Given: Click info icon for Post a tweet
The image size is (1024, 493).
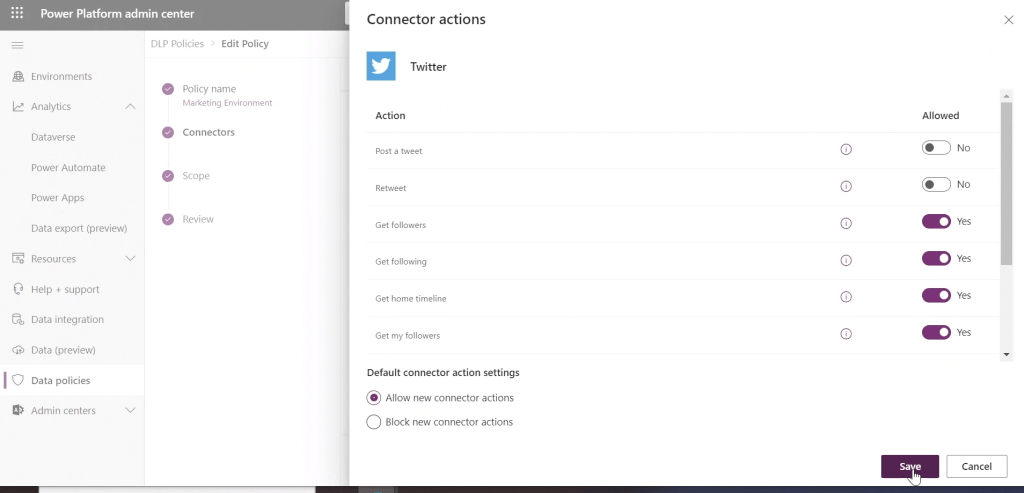Looking at the screenshot, I should [846, 149].
